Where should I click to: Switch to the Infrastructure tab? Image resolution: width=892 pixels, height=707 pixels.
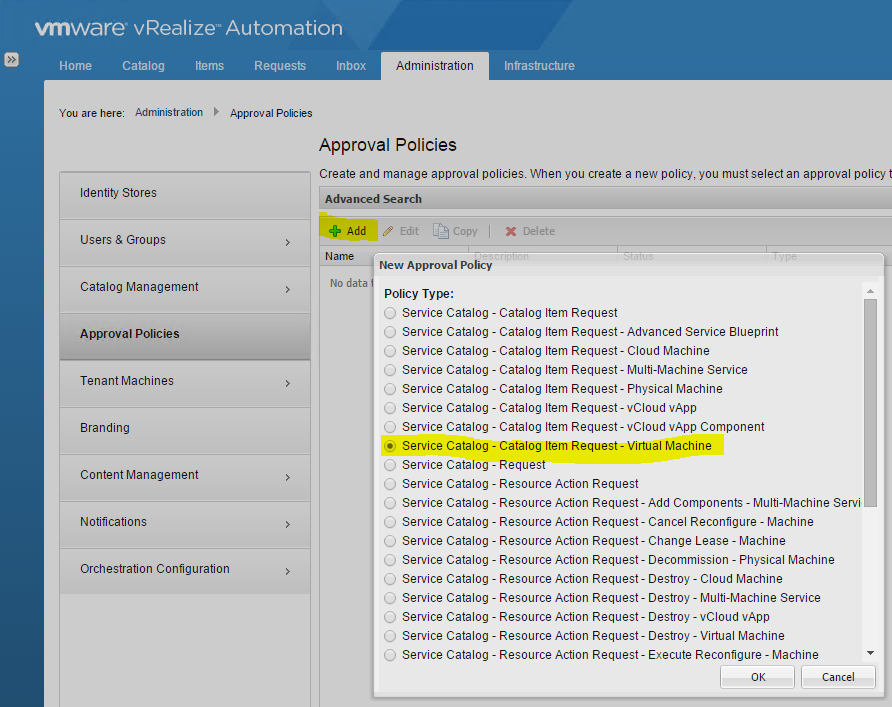[x=539, y=66]
